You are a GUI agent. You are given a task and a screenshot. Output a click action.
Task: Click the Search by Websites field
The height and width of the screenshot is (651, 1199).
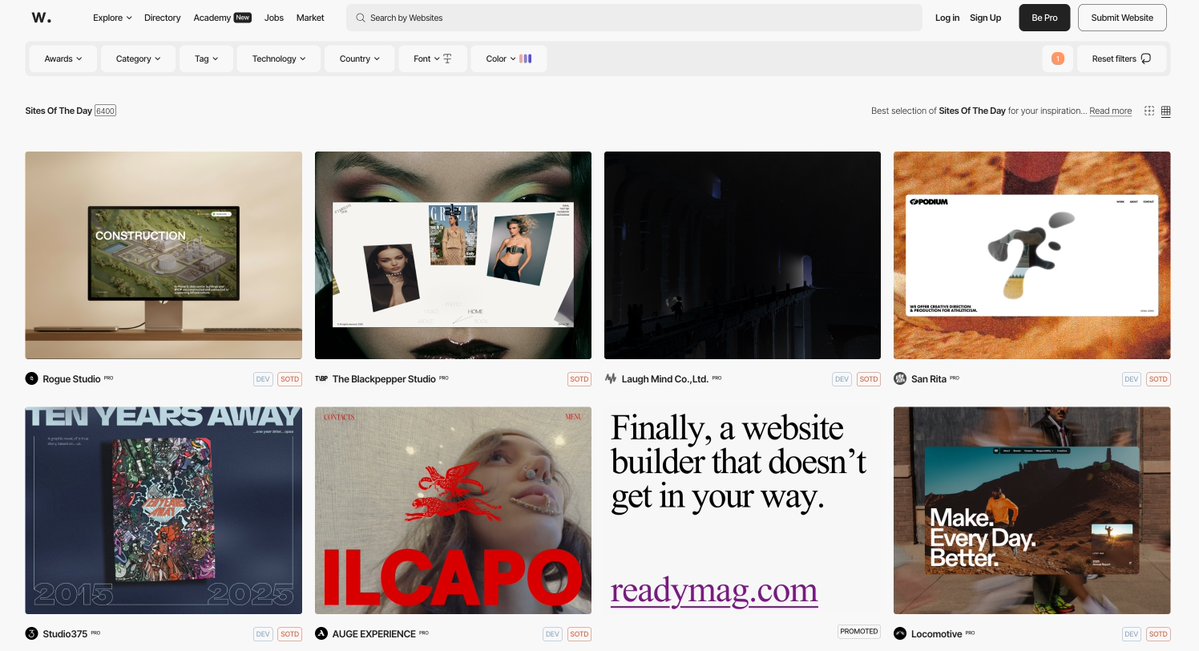(634, 18)
